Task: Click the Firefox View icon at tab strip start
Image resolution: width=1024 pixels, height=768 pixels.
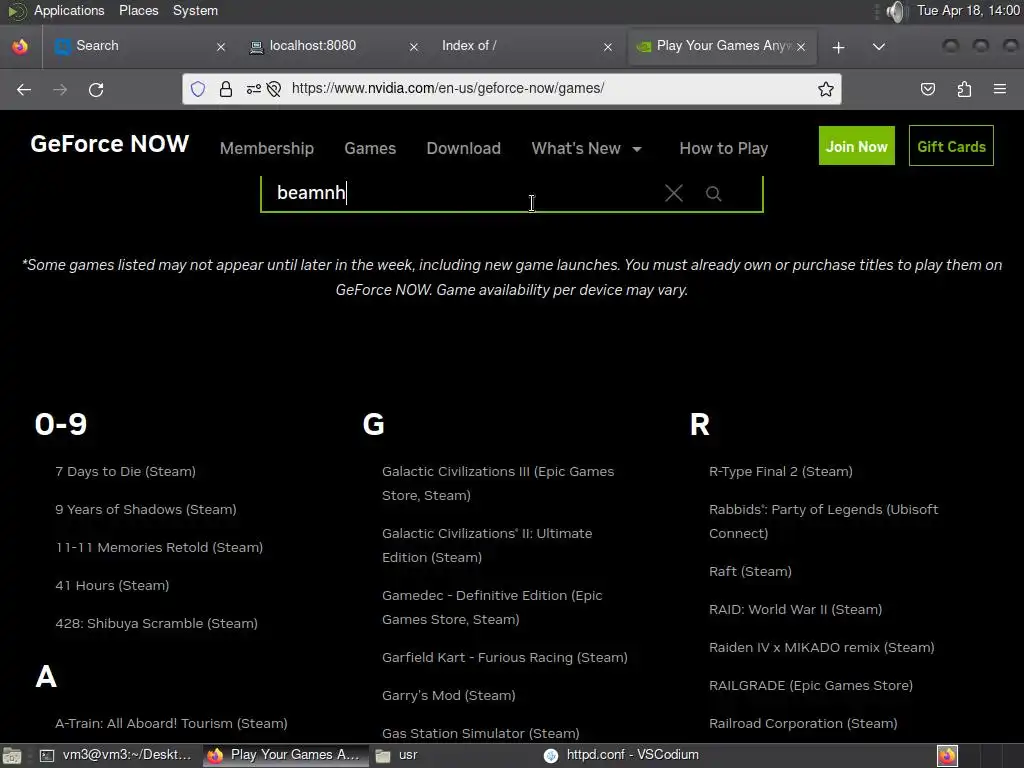Action: pos(20,47)
